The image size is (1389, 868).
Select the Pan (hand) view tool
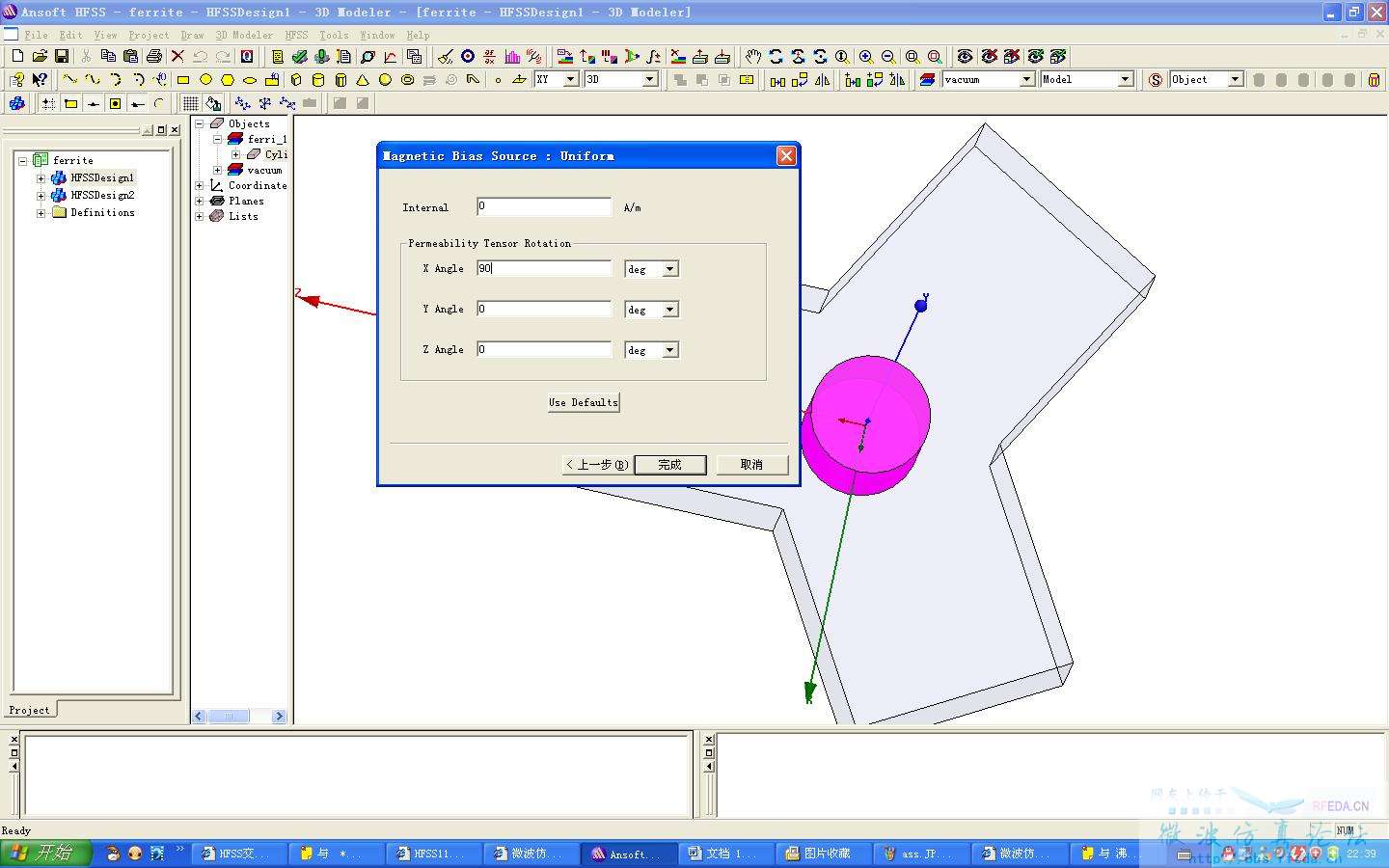(x=753, y=57)
